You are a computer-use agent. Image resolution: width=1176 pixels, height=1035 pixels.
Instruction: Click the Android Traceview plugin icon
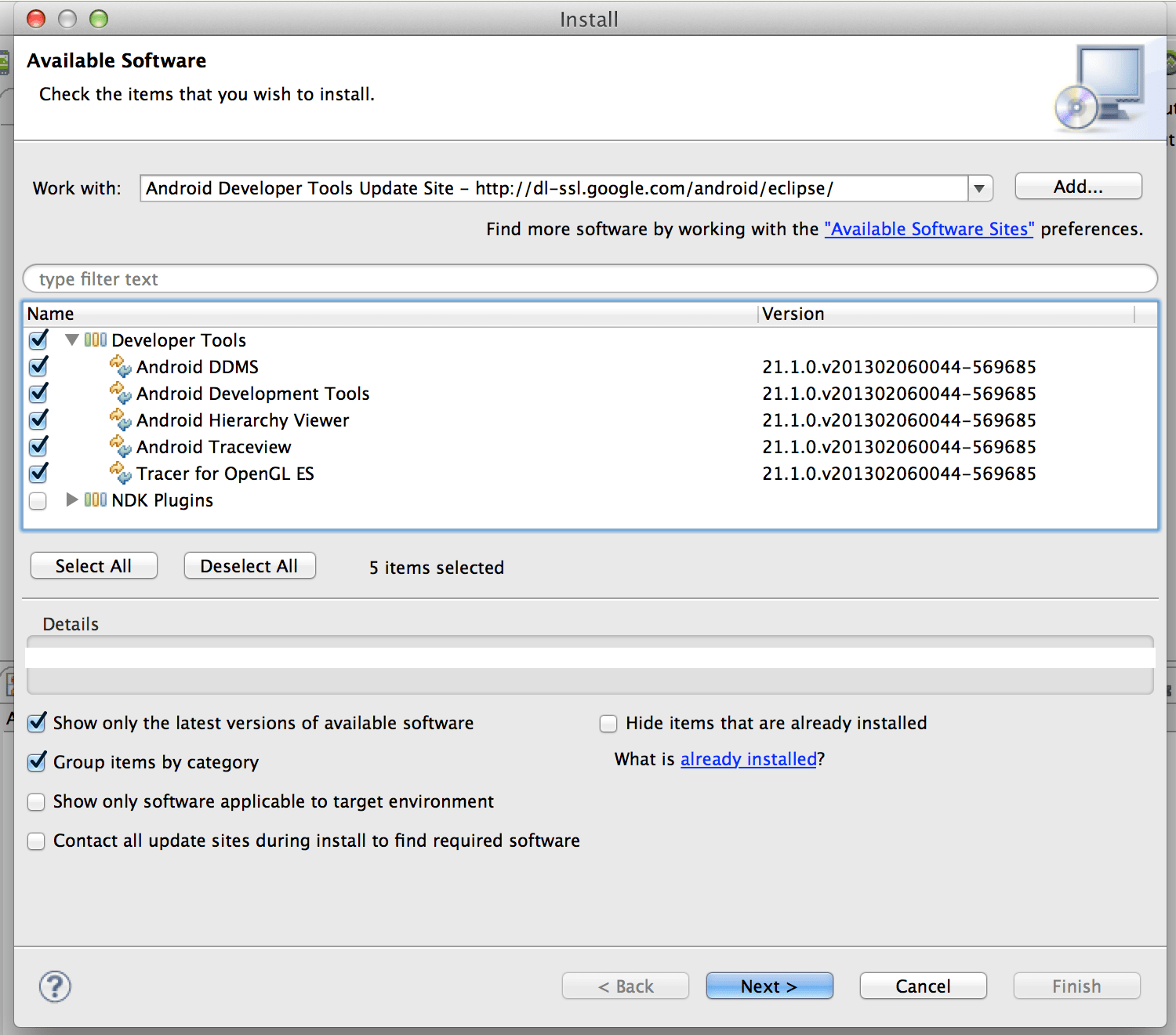pyautogui.click(x=121, y=446)
